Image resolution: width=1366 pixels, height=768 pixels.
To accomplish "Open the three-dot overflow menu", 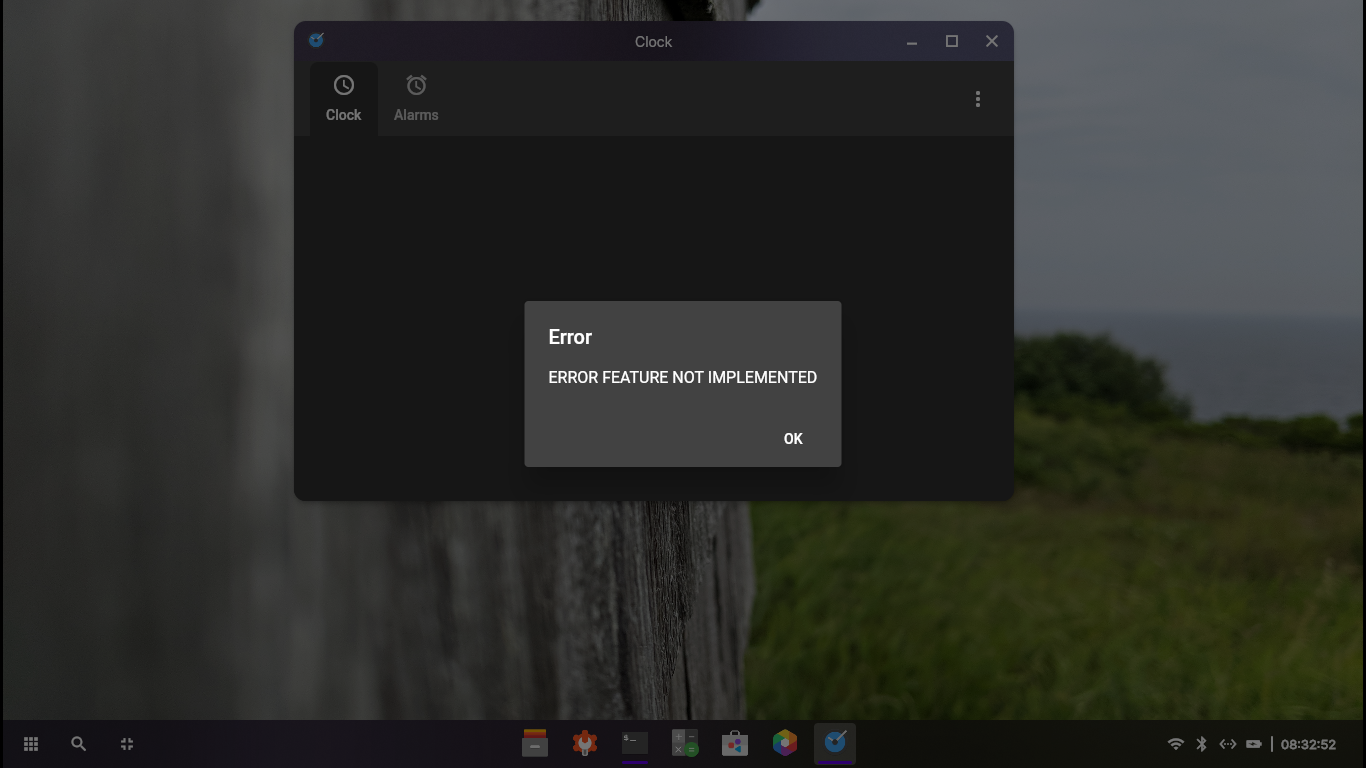I will tap(977, 99).
